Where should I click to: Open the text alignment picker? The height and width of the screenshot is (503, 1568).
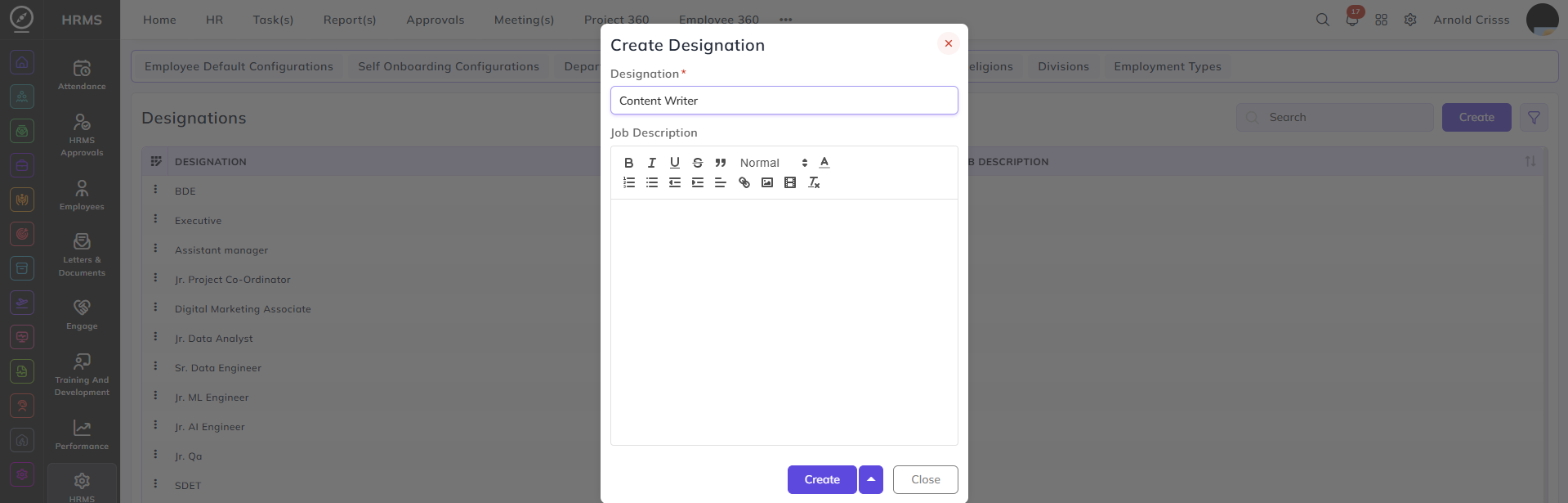coord(720,182)
